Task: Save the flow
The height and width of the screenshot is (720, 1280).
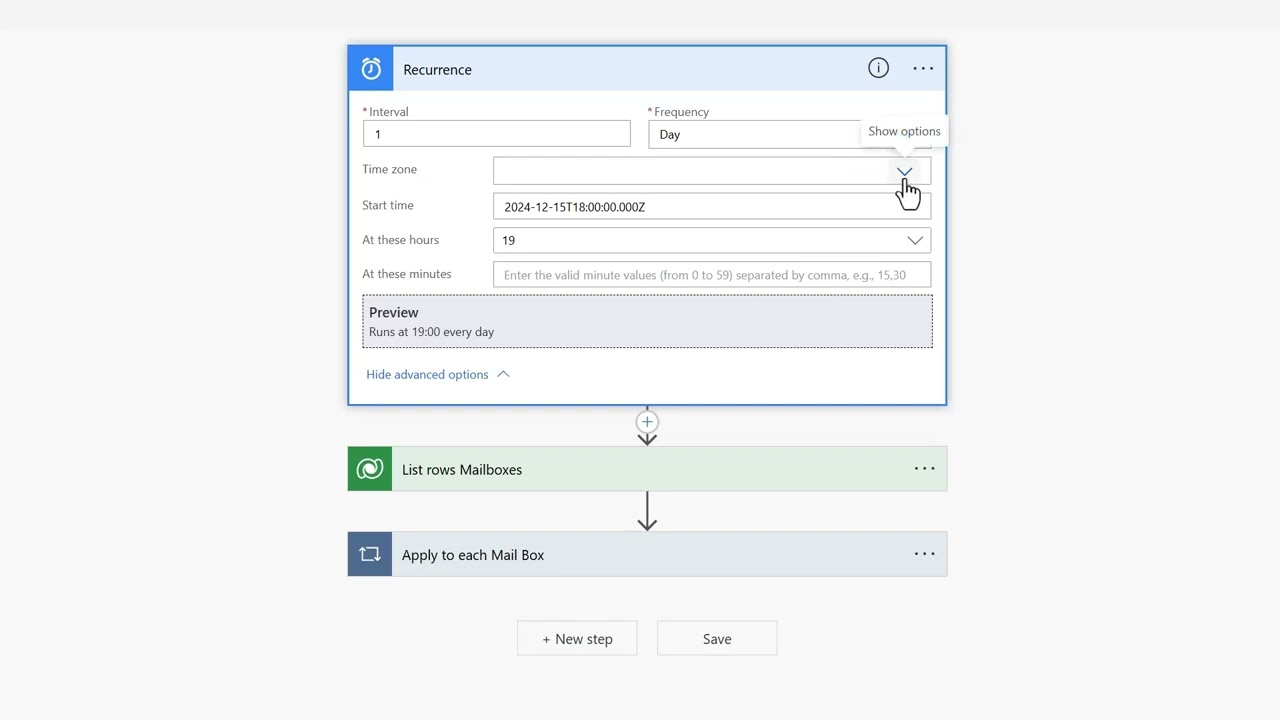Action: (717, 639)
